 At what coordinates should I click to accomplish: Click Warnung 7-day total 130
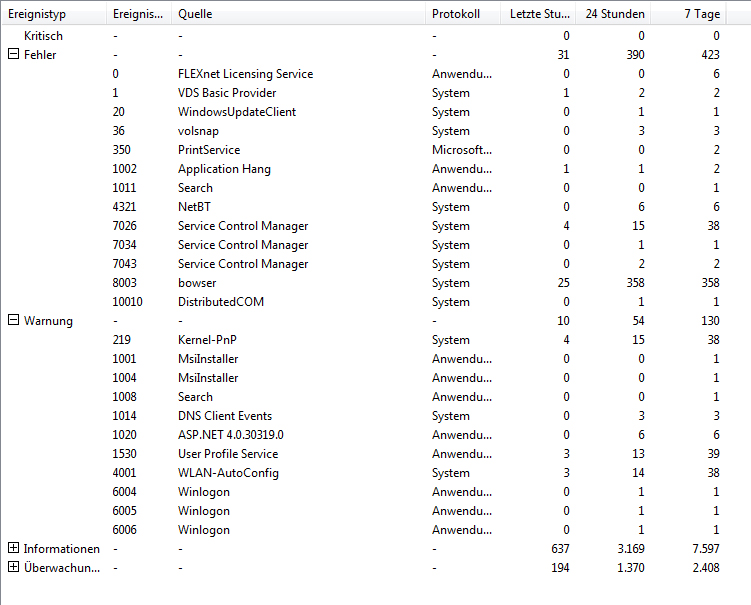point(710,321)
